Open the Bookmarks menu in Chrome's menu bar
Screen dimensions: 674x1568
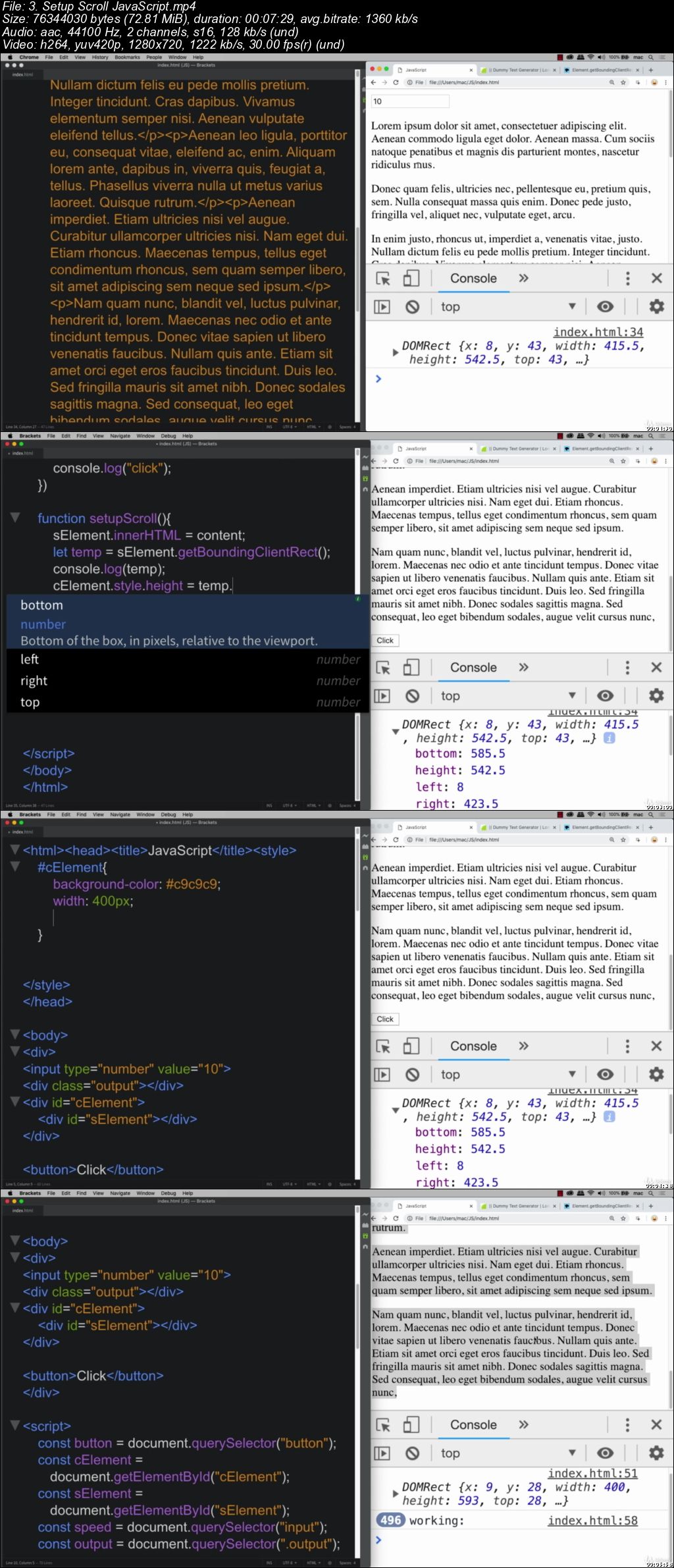click(127, 57)
